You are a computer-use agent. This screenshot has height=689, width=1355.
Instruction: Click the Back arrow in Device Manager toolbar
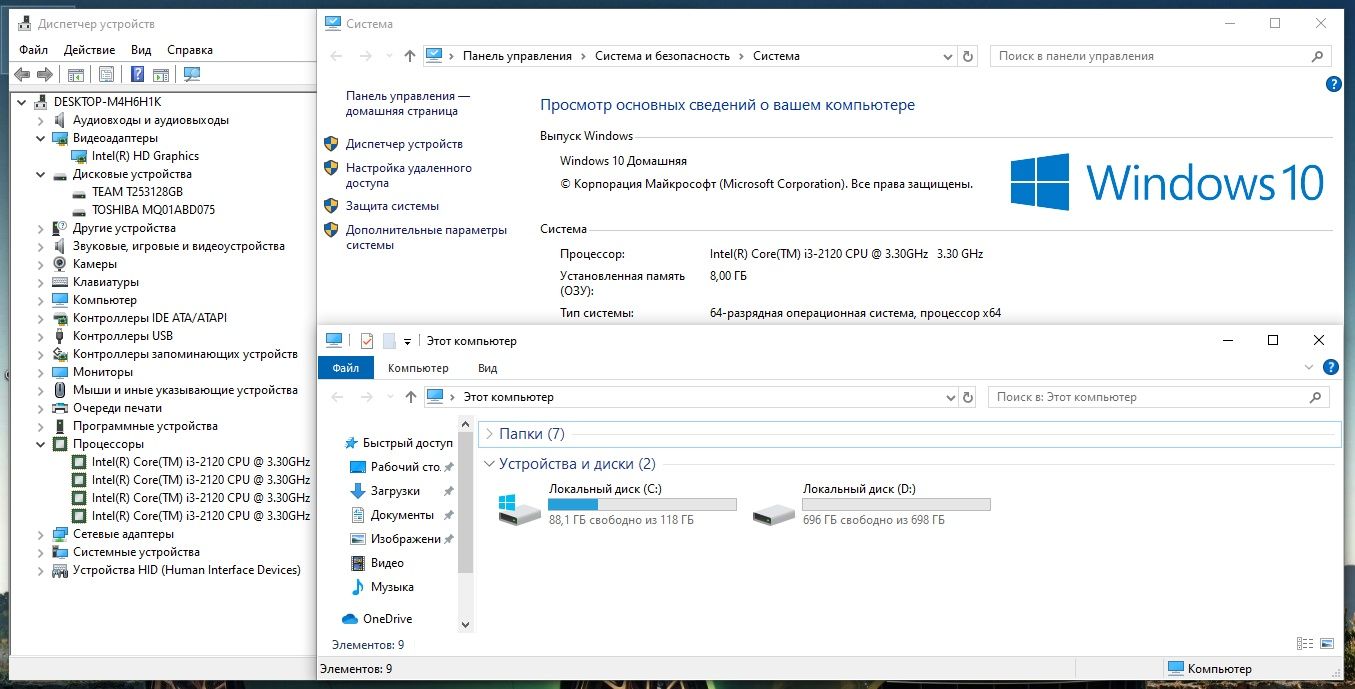[x=22, y=74]
